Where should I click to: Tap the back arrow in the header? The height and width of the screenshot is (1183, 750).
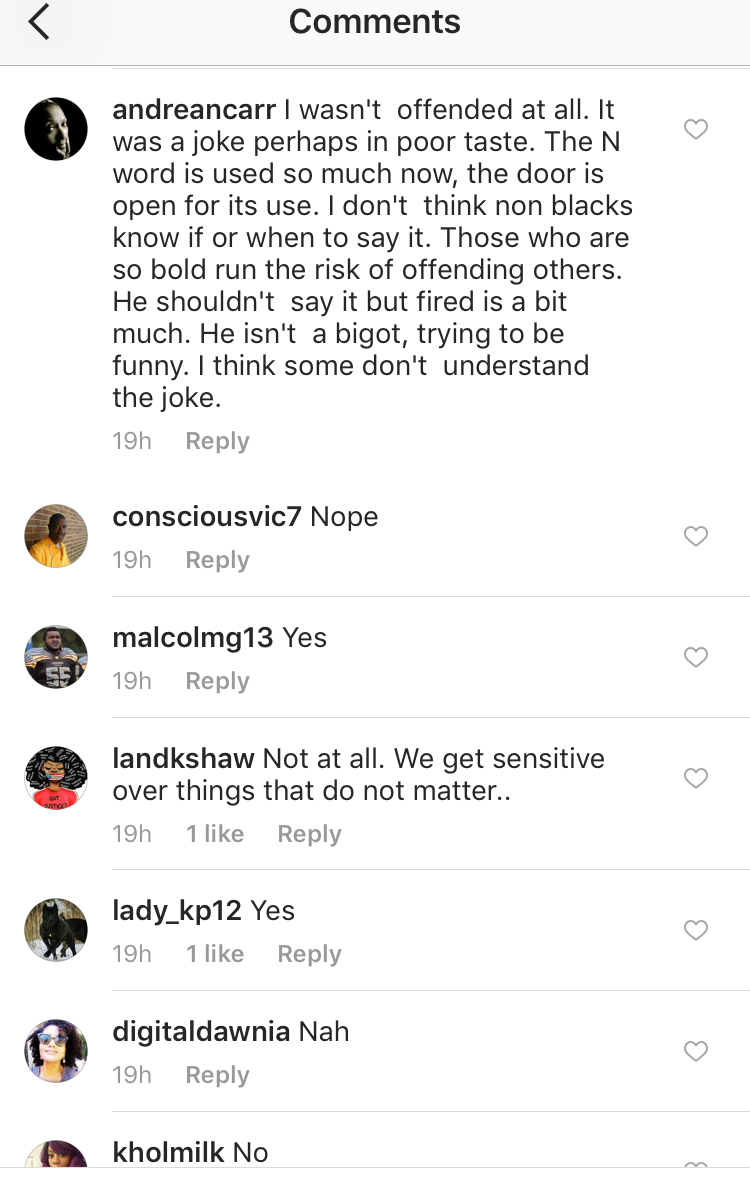coord(39,22)
